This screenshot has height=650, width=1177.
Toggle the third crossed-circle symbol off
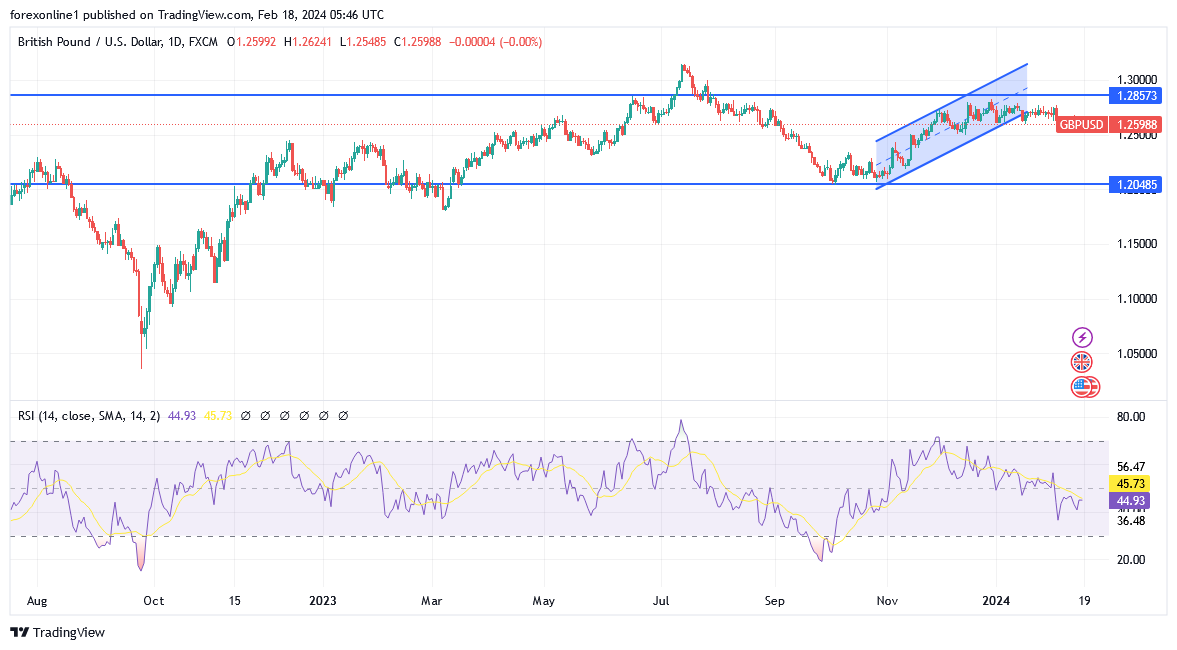coord(285,414)
